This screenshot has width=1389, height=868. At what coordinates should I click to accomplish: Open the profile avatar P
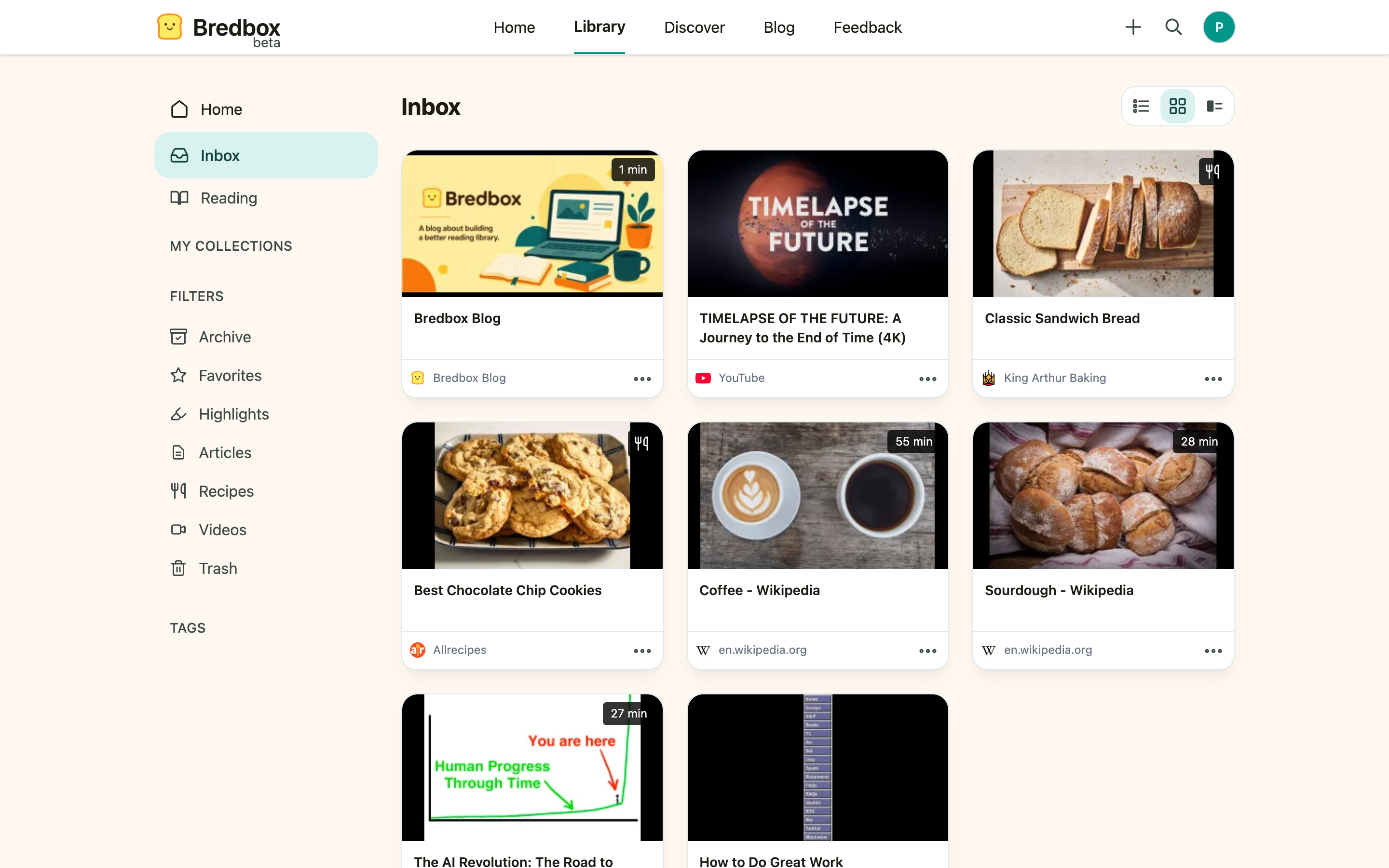1219,27
